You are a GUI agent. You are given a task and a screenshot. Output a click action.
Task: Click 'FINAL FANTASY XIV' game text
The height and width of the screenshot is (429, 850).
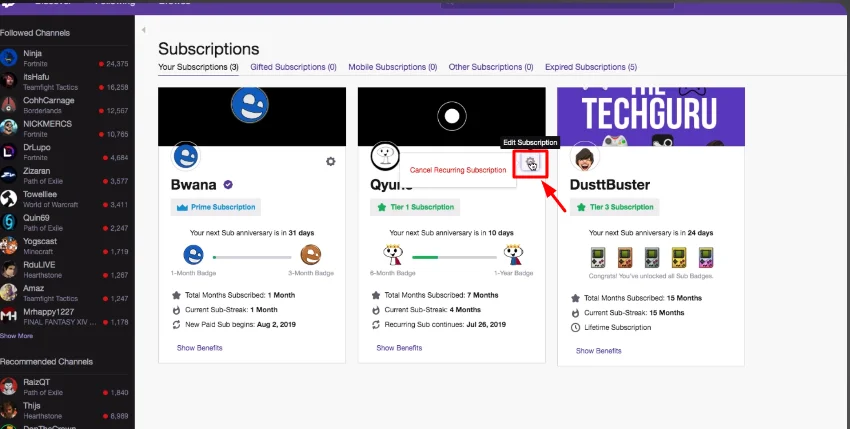click(60, 322)
